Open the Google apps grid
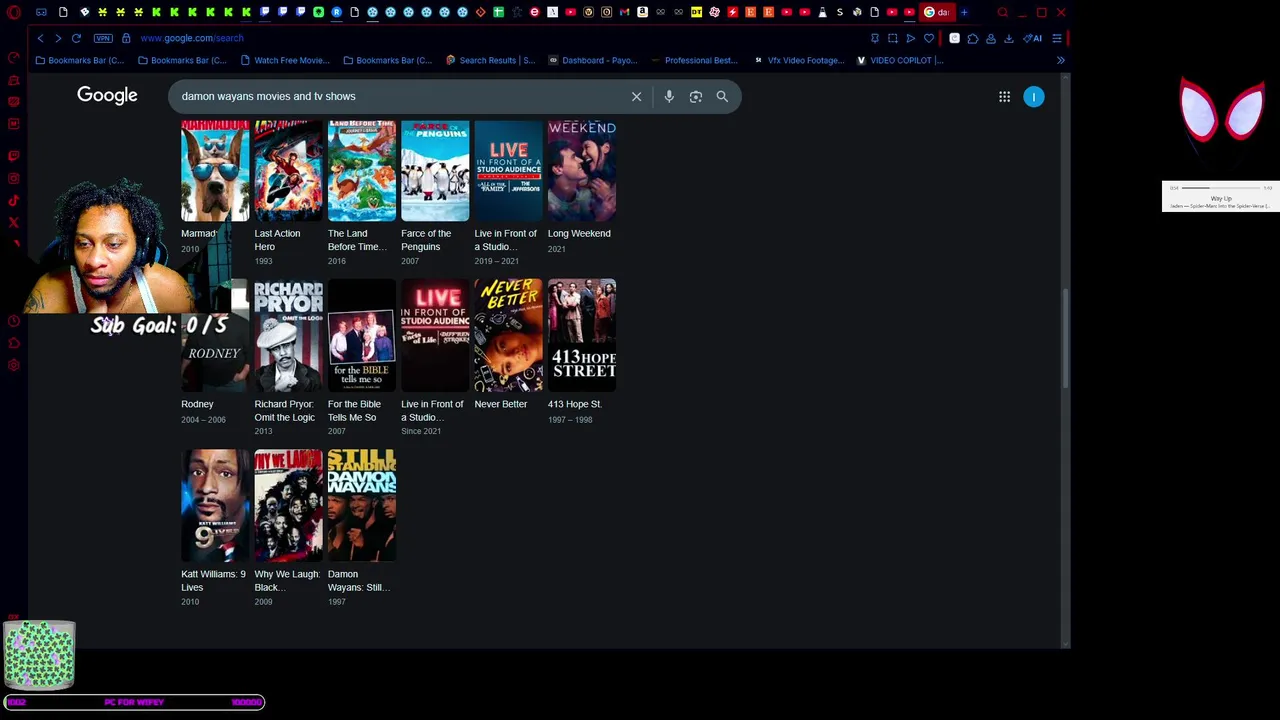 [x=1004, y=97]
